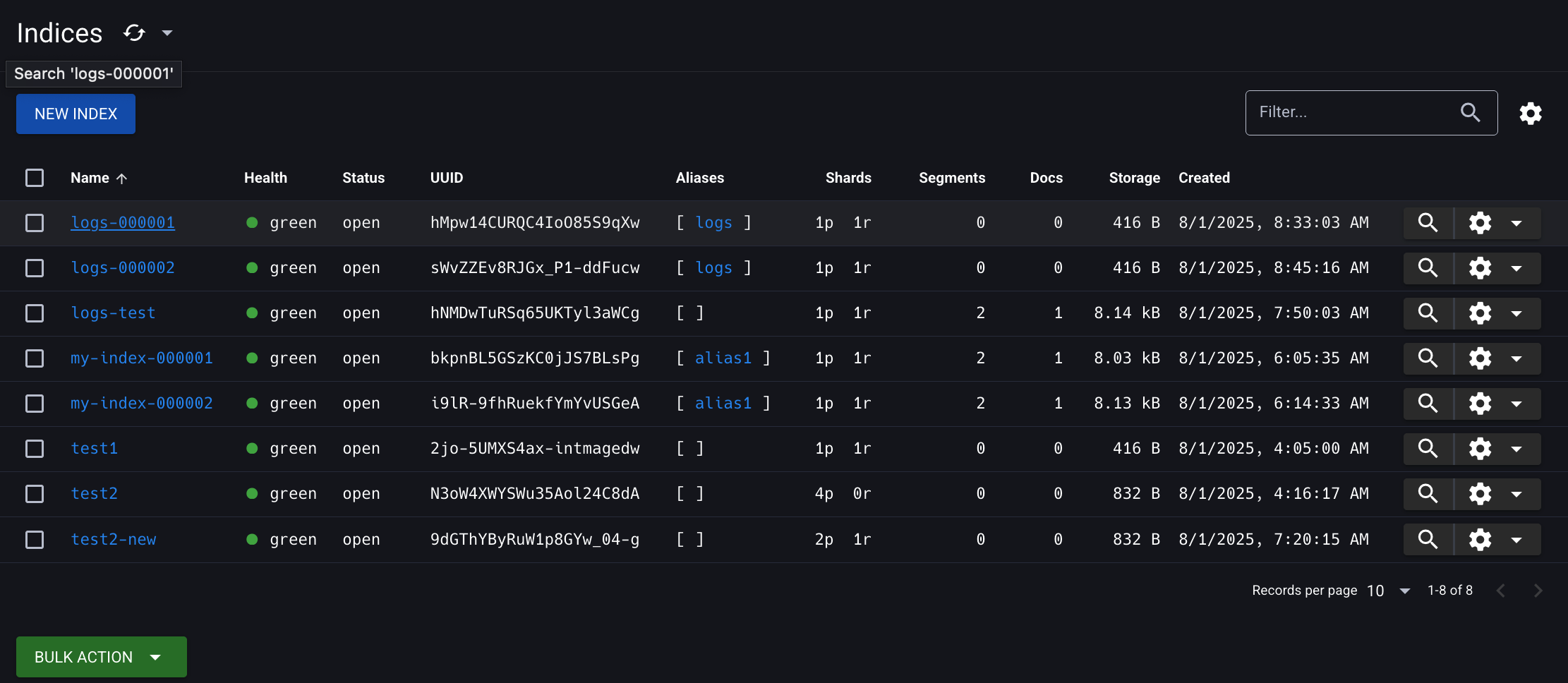Viewport: 1568px width, 683px height.
Task: Click the New Index button
Action: click(76, 114)
